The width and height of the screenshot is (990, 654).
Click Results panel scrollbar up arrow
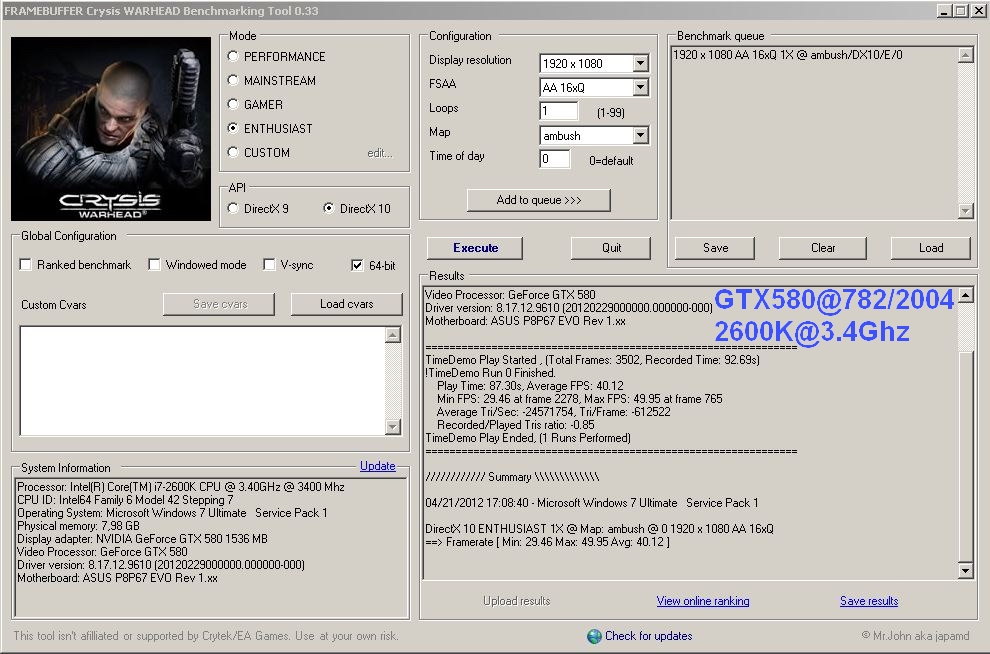[x=965, y=295]
